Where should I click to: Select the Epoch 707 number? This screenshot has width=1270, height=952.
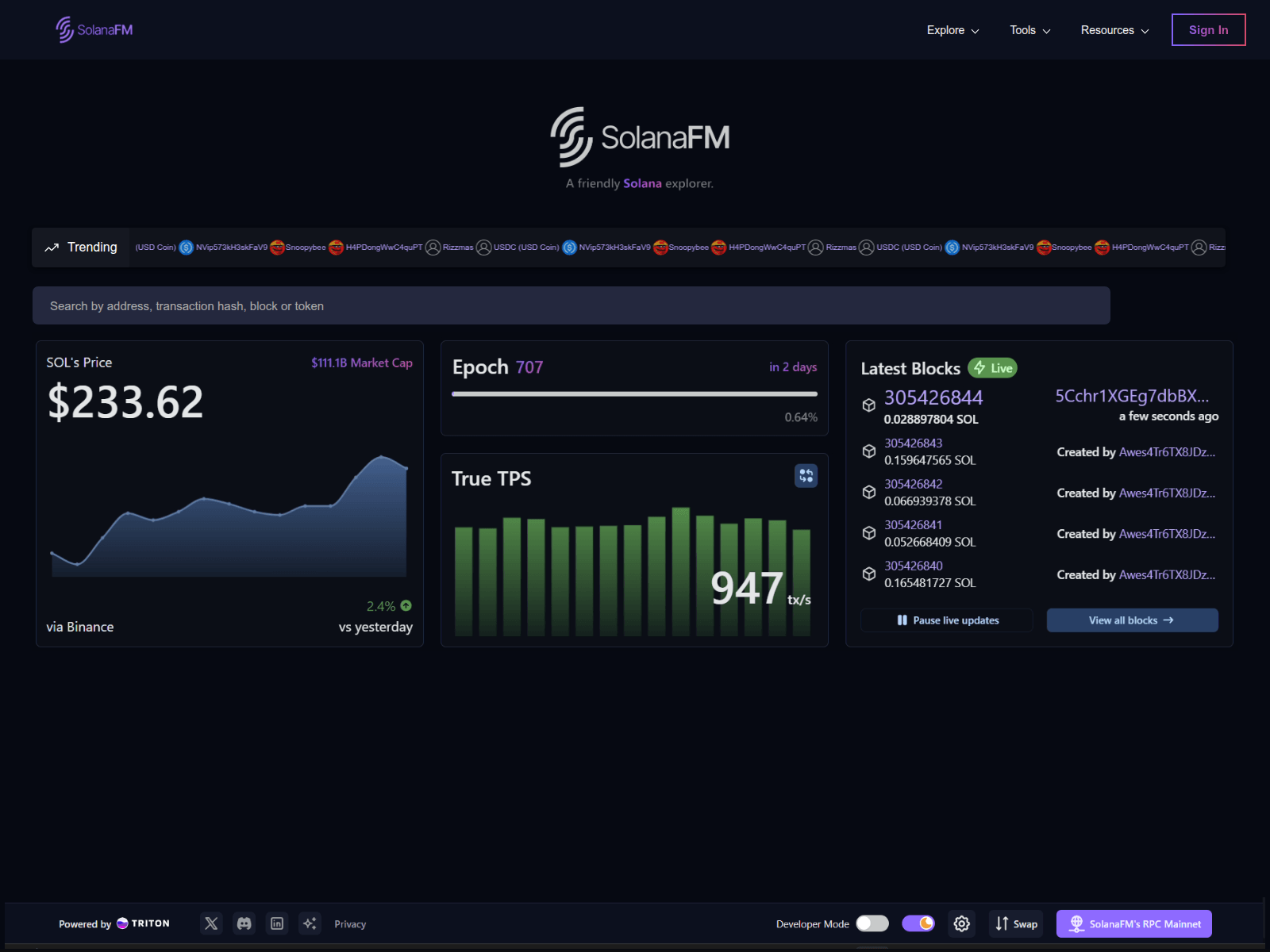tap(529, 367)
